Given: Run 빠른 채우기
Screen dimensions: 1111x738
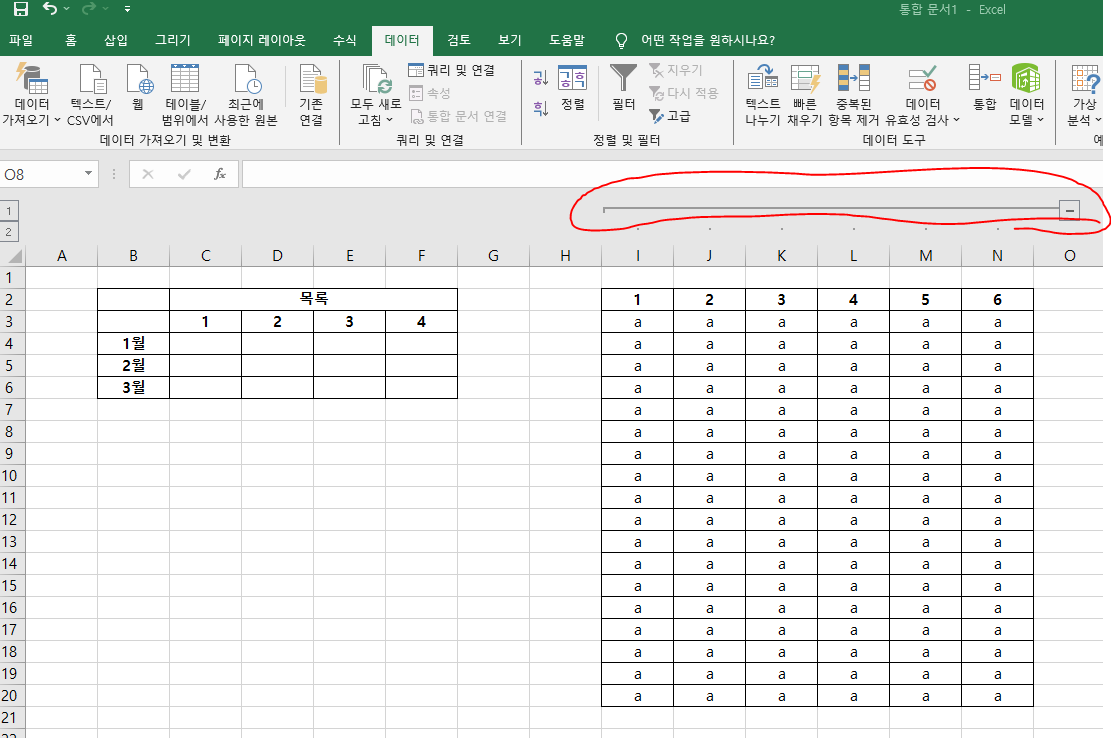Looking at the screenshot, I should pyautogui.click(x=805, y=95).
